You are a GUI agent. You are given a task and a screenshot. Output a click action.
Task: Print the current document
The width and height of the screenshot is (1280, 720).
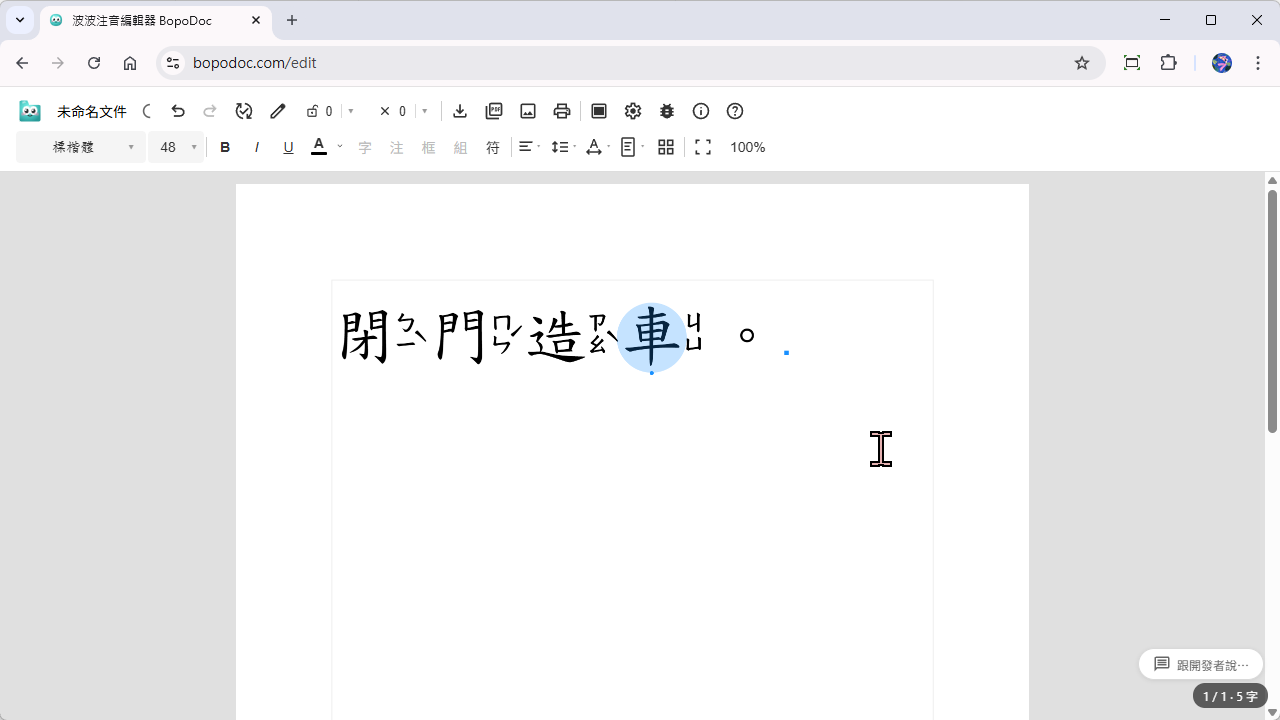pos(561,111)
